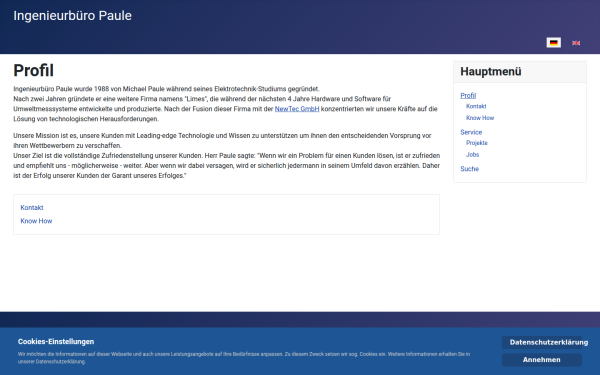Select Kontakt in the Hauptmenü sidebar
Viewport: 600px width, 375px height.
click(x=476, y=106)
